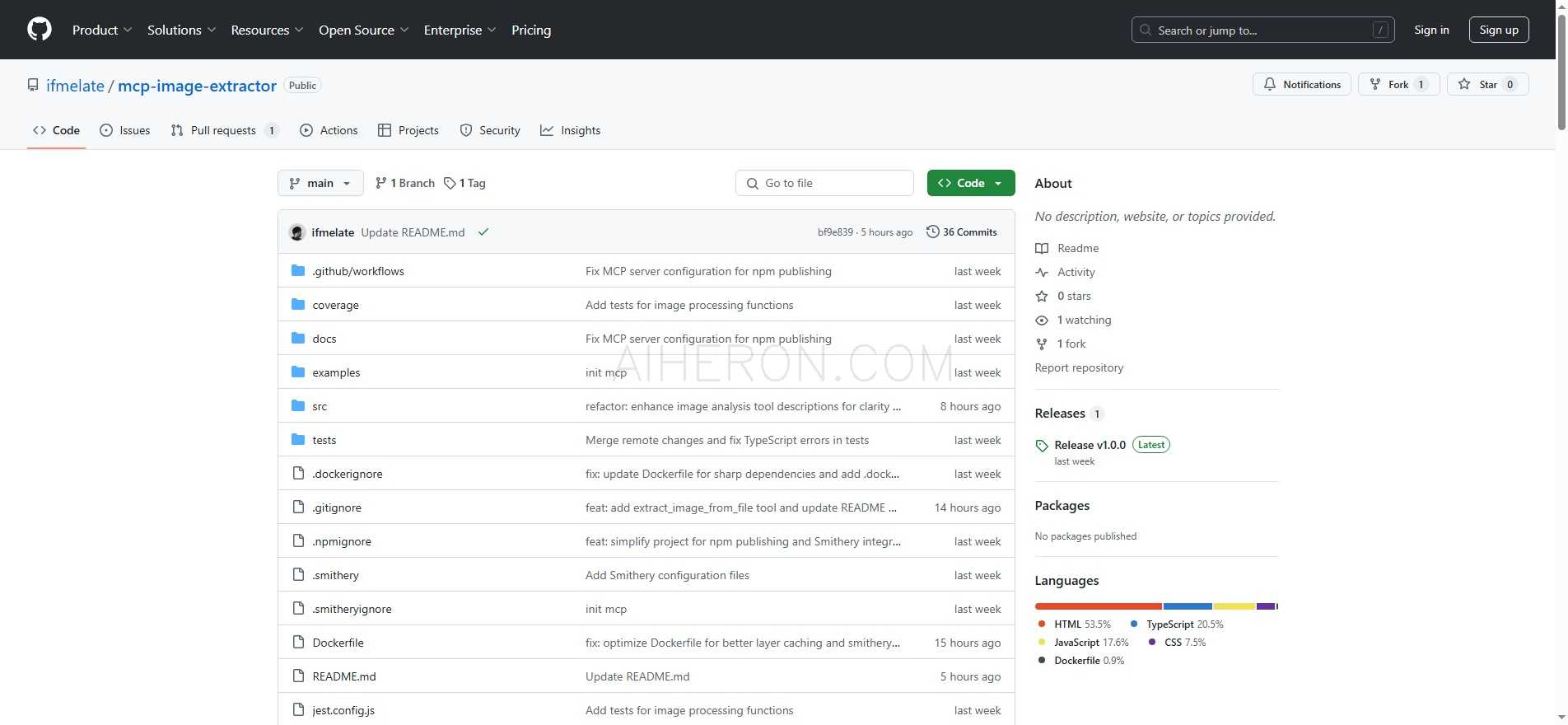1568x725 pixels.
Task: Click the examples folder icon
Action: pyautogui.click(x=298, y=372)
